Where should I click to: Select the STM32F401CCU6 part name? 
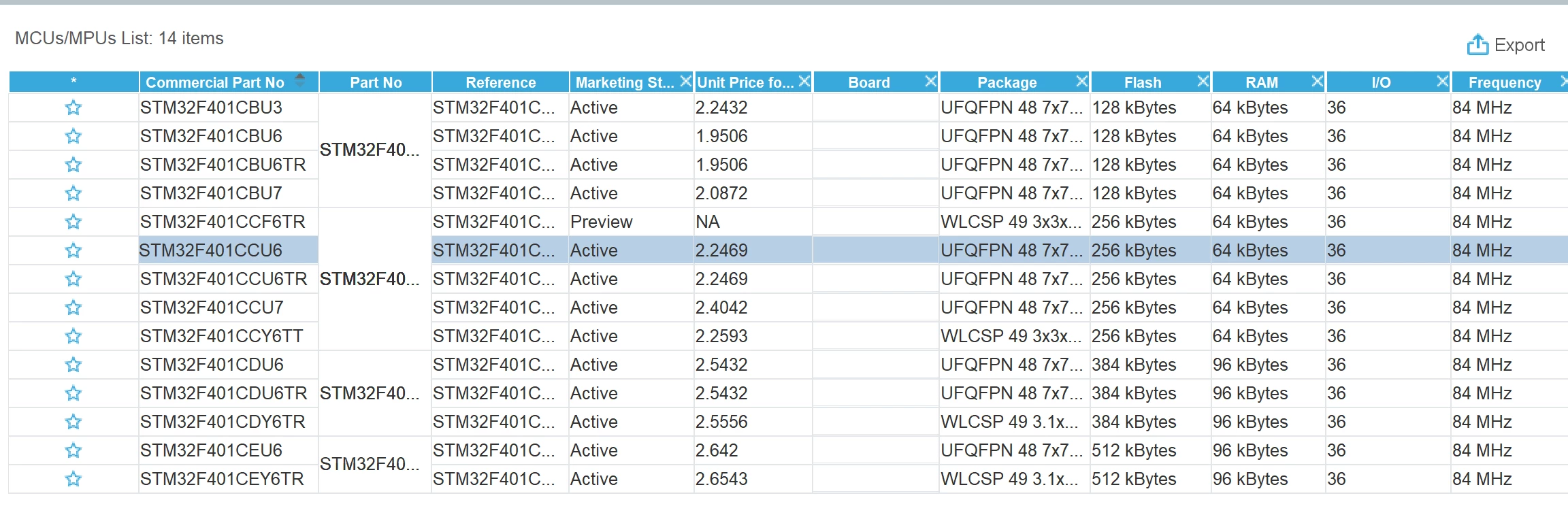coord(211,250)
